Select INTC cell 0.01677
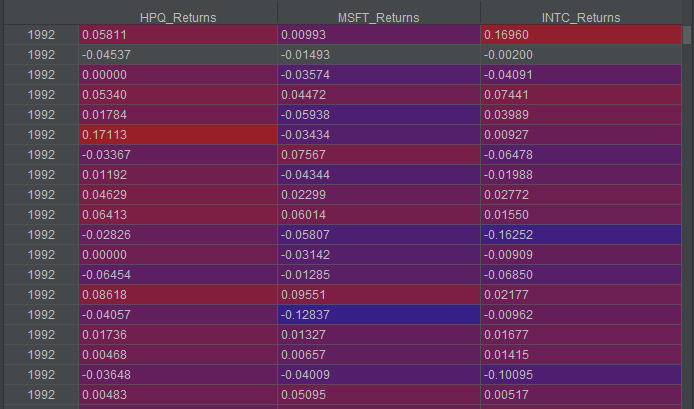The width and height of the screenshot is (694, 409). click(581, 335)
